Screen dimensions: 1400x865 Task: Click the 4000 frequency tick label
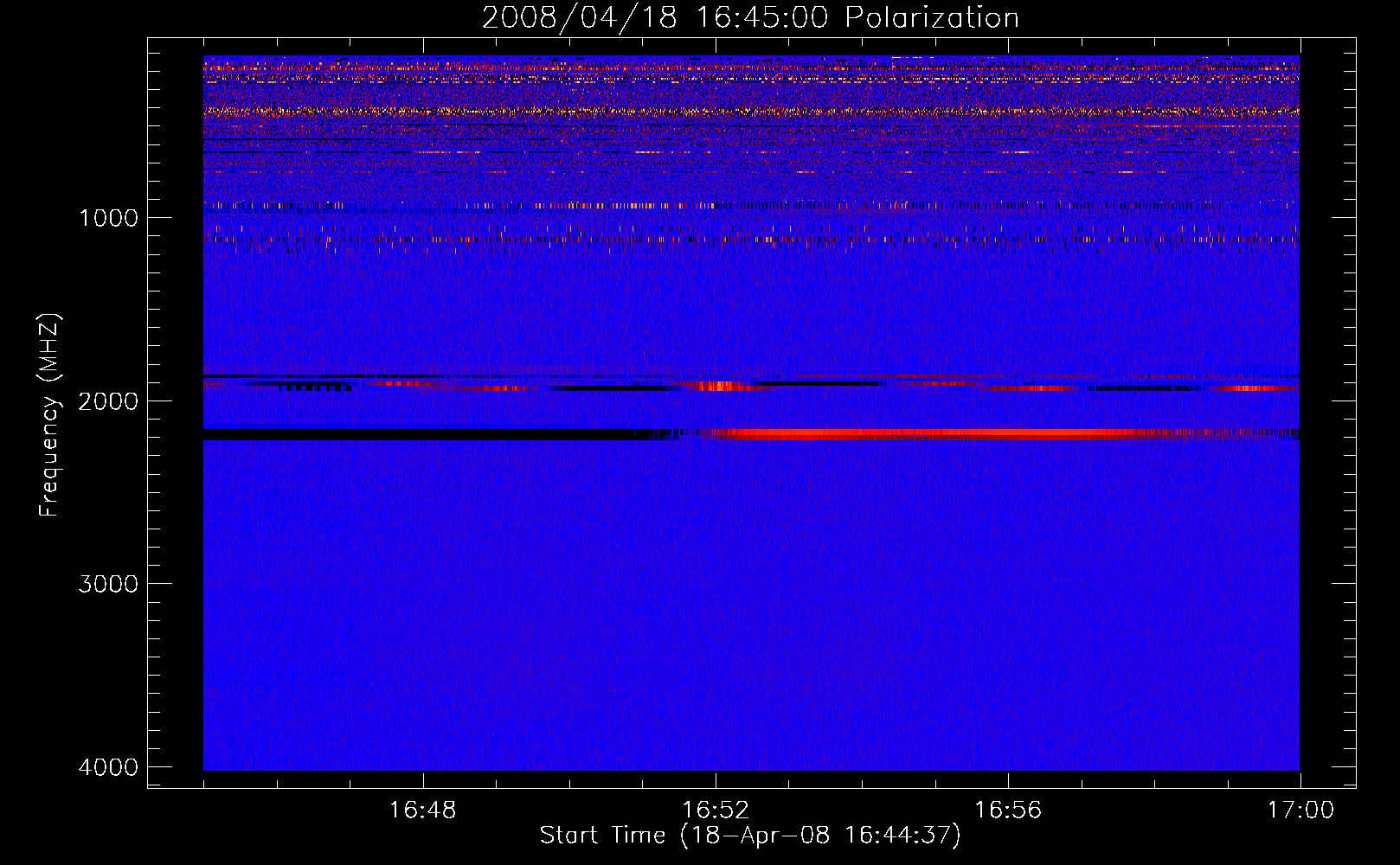pyautogui.click(x=108, y=767)
